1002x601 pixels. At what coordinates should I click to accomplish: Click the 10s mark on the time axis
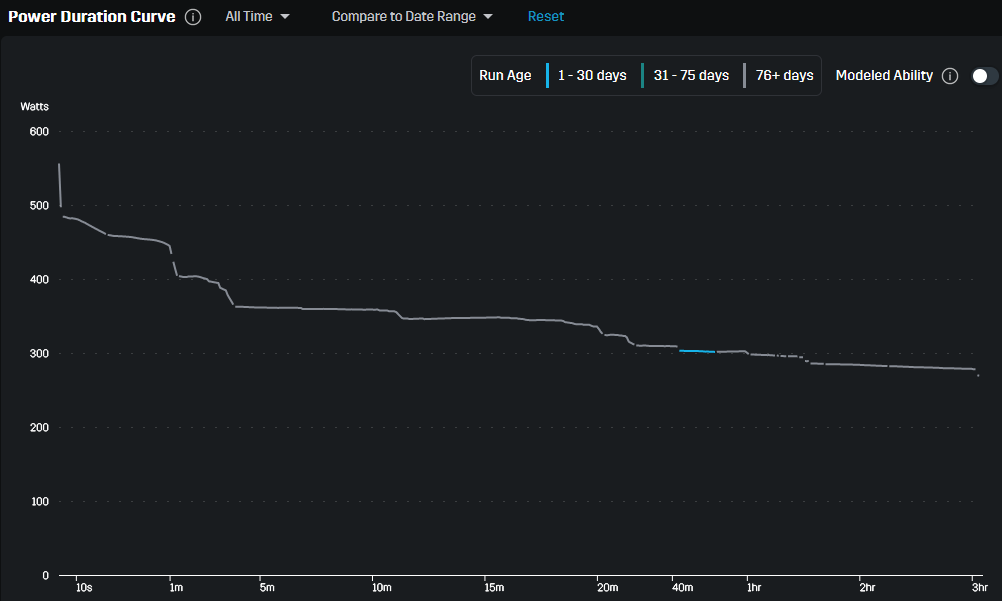point(83,588)
